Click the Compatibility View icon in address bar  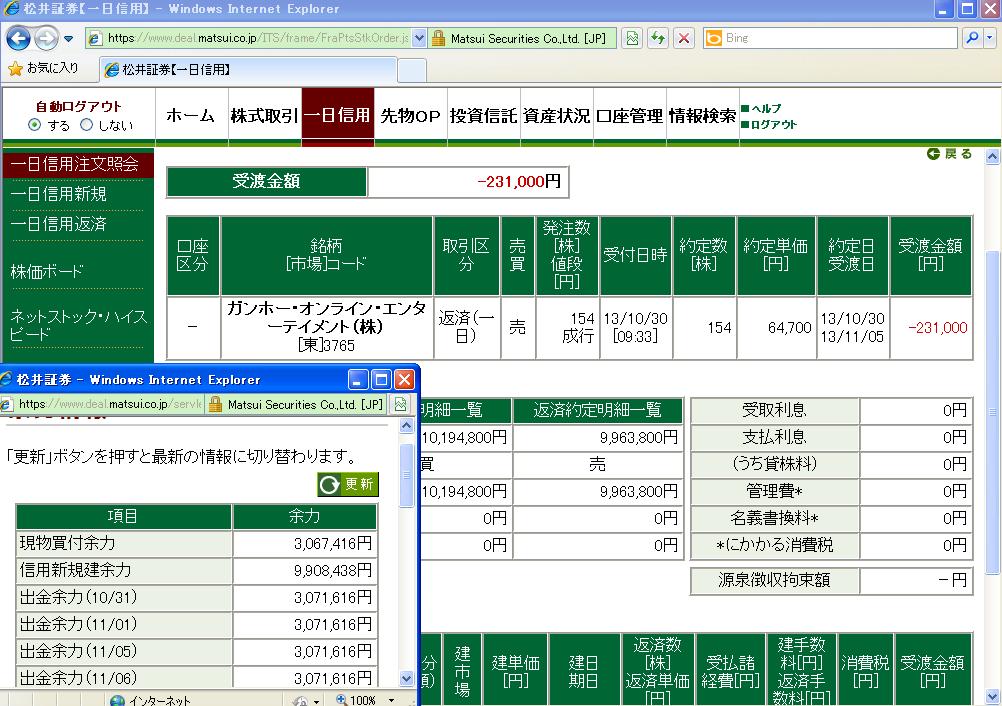[632, 39]
